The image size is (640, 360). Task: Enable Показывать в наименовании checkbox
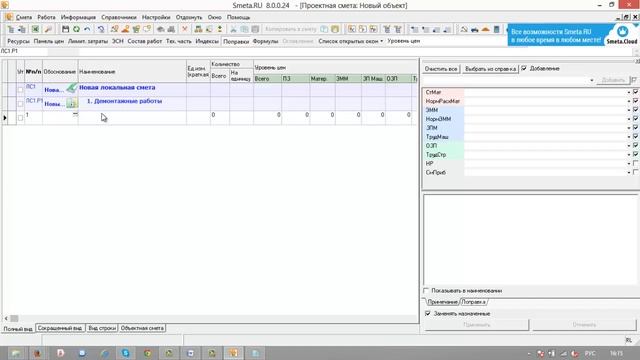click(426, 291)
